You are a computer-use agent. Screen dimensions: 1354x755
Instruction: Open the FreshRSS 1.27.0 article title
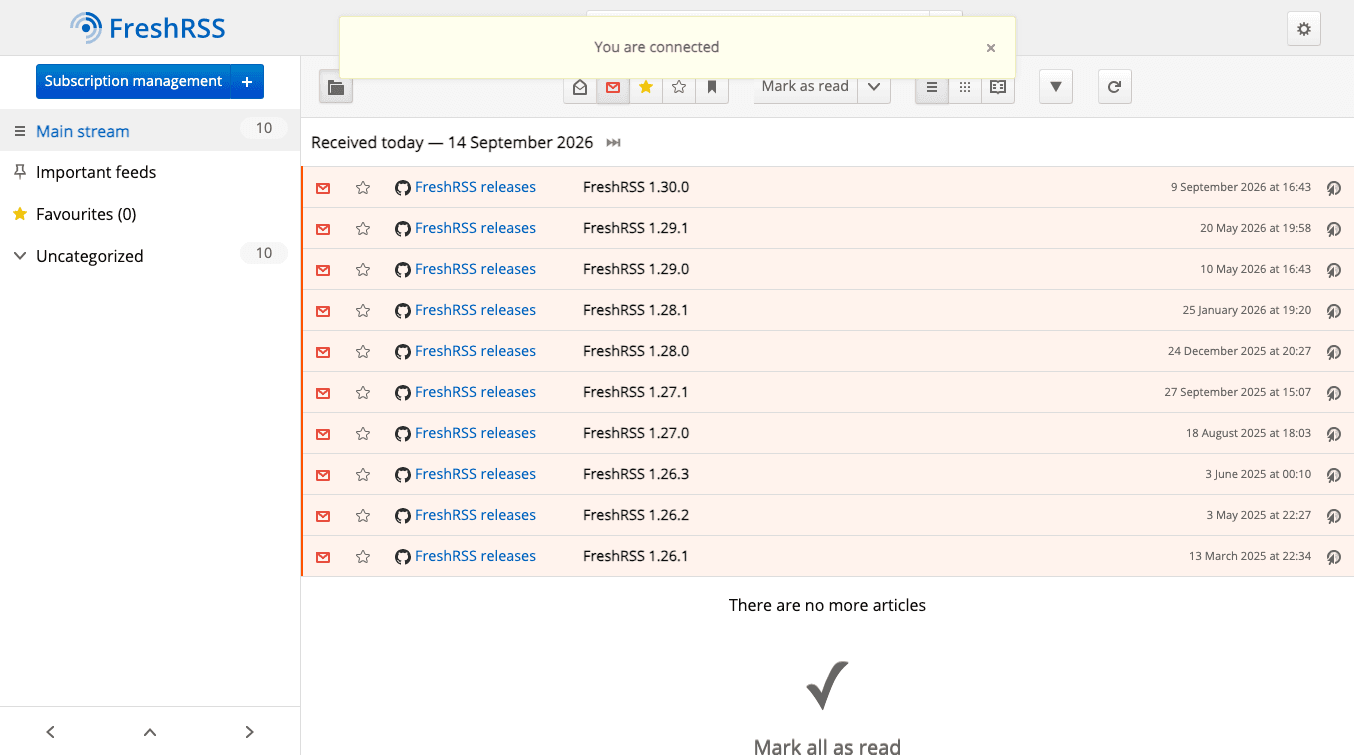pos(636,433)
